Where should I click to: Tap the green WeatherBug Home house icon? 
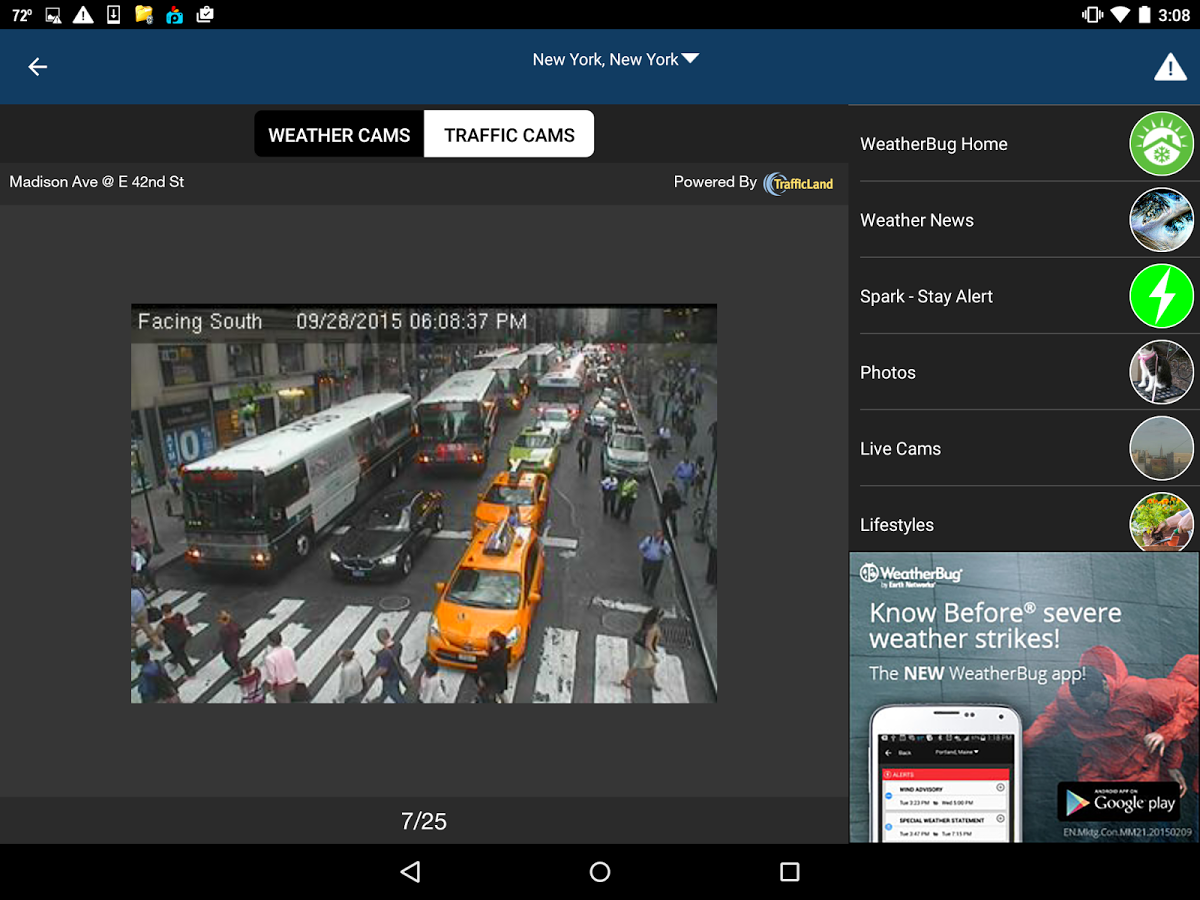(x=1162, y=144)
